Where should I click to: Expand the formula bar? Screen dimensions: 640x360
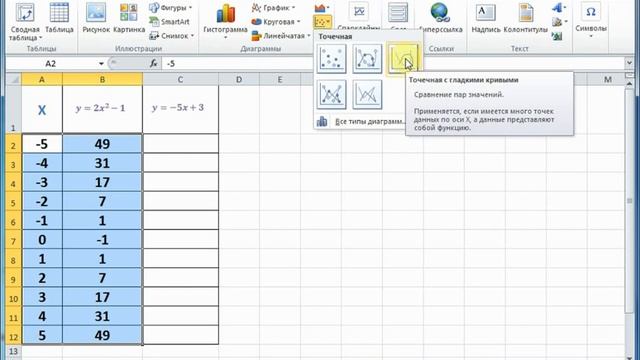[x=629, y=63]
